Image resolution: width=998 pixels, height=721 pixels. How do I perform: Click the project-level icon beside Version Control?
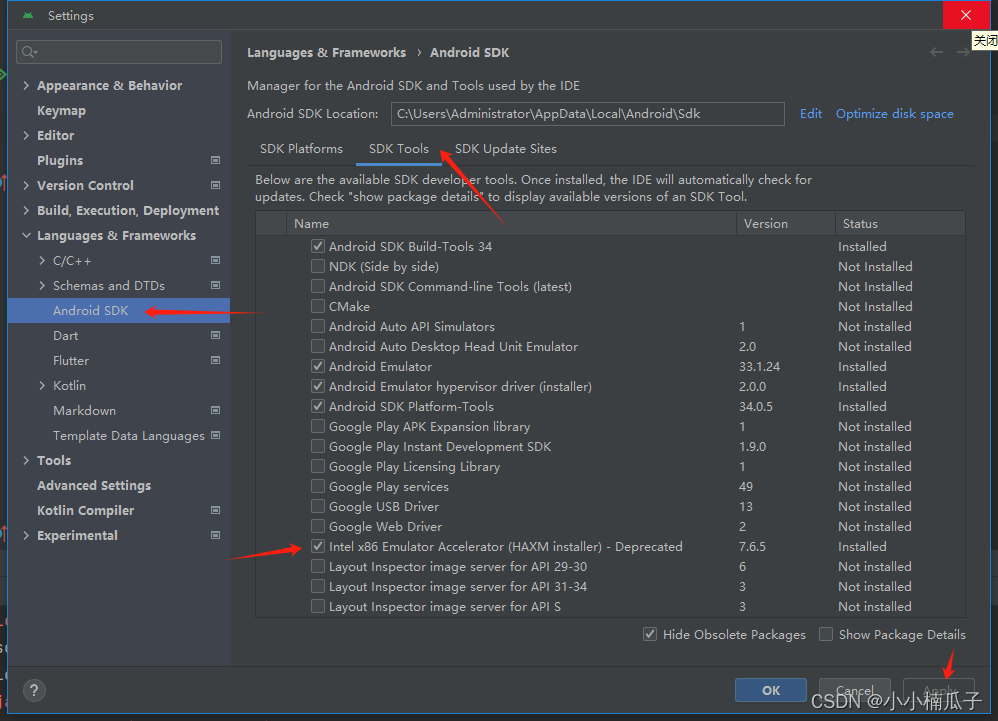point(215,185)
